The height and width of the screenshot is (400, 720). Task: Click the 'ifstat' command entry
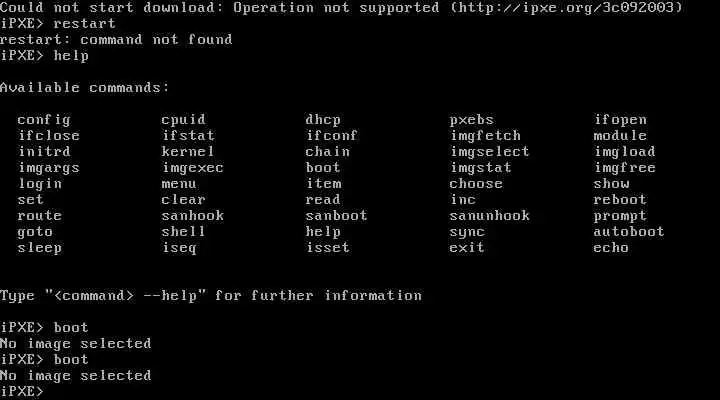(188, 136)
